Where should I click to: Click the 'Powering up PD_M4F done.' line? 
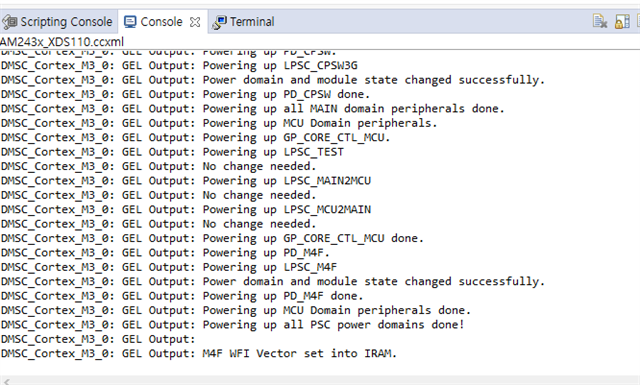coord(182,296)
